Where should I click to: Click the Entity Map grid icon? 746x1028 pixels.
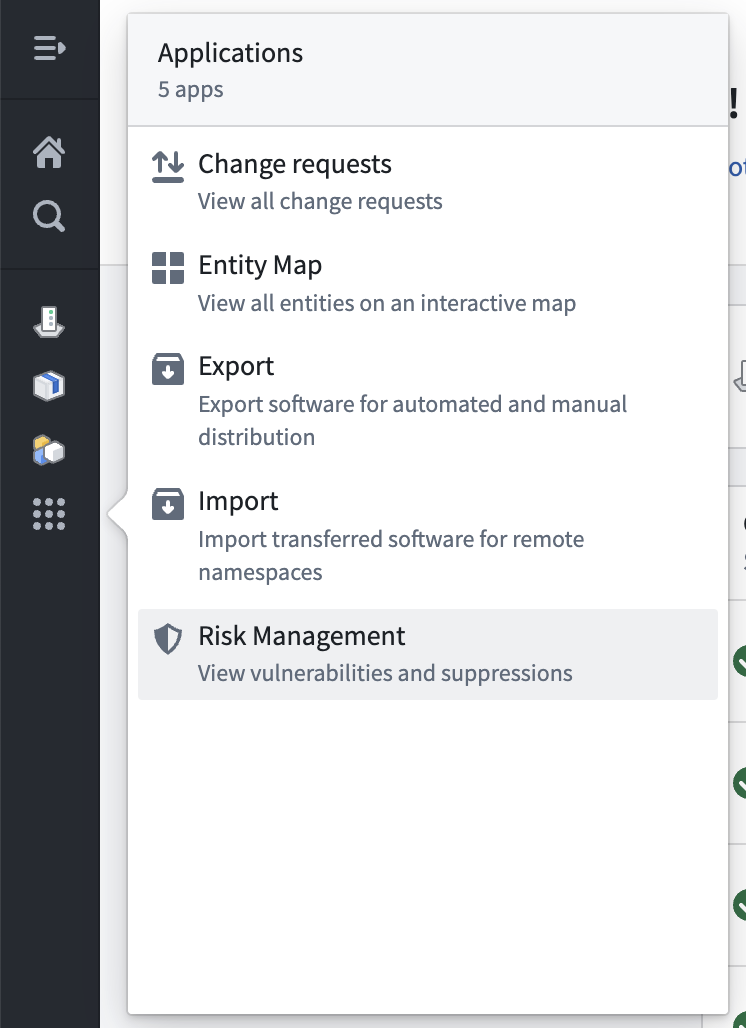pyautogui.click(x=168, y=268)
